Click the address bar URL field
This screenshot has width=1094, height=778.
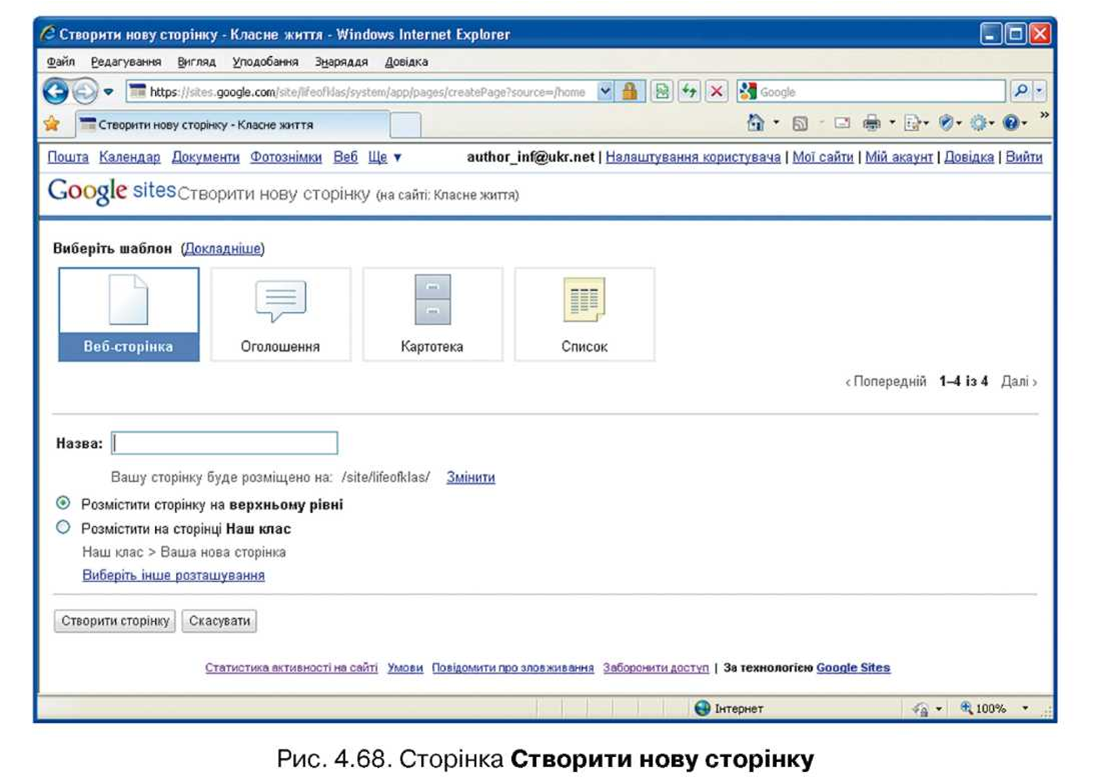coord(363,91)
